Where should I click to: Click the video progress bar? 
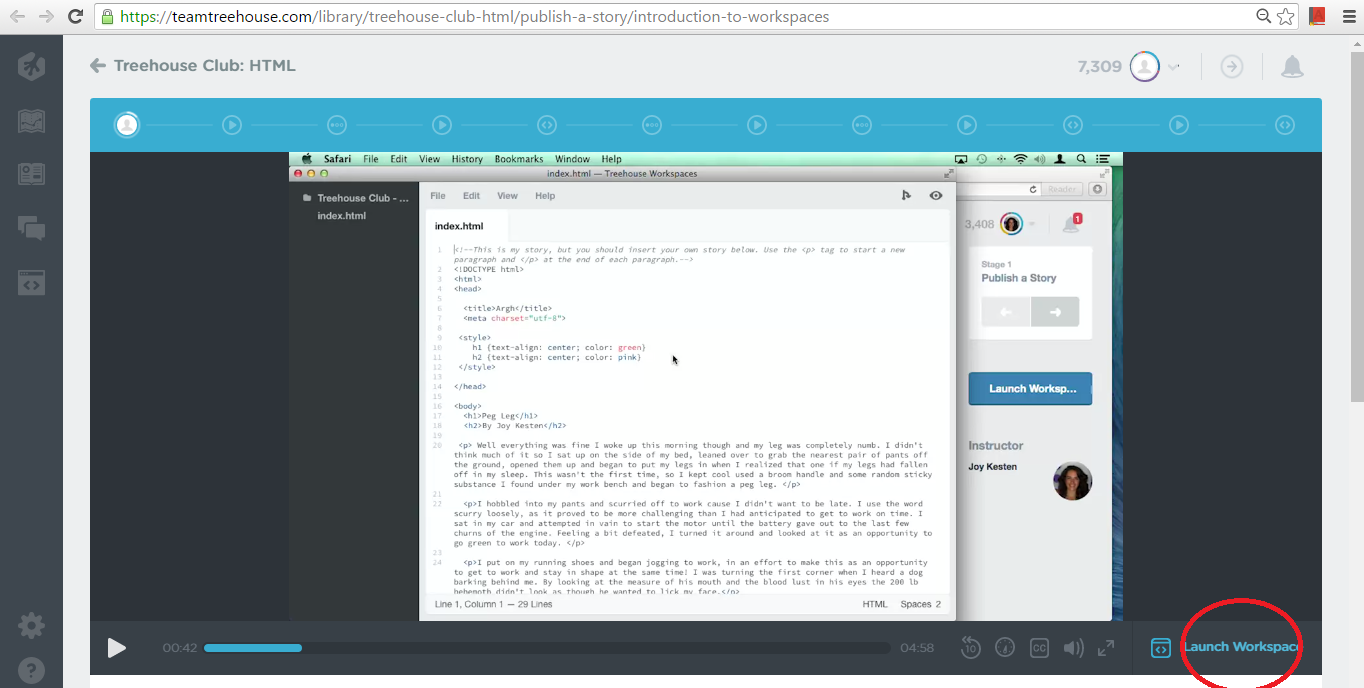click(x=546, y=648)
